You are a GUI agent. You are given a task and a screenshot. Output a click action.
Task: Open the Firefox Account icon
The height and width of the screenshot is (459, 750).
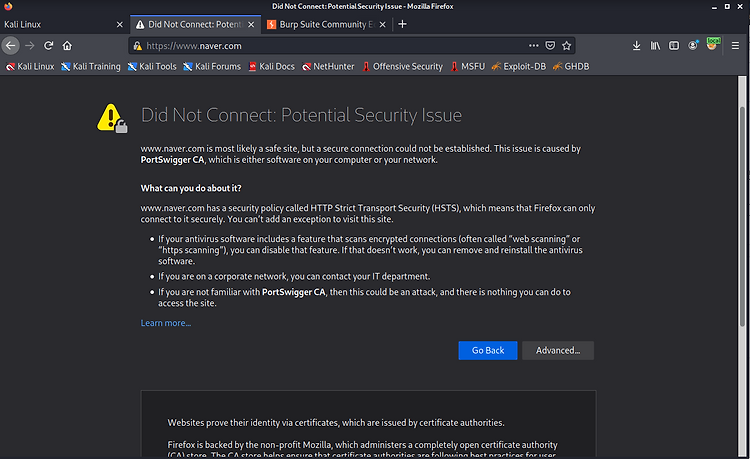coord(693,46)
